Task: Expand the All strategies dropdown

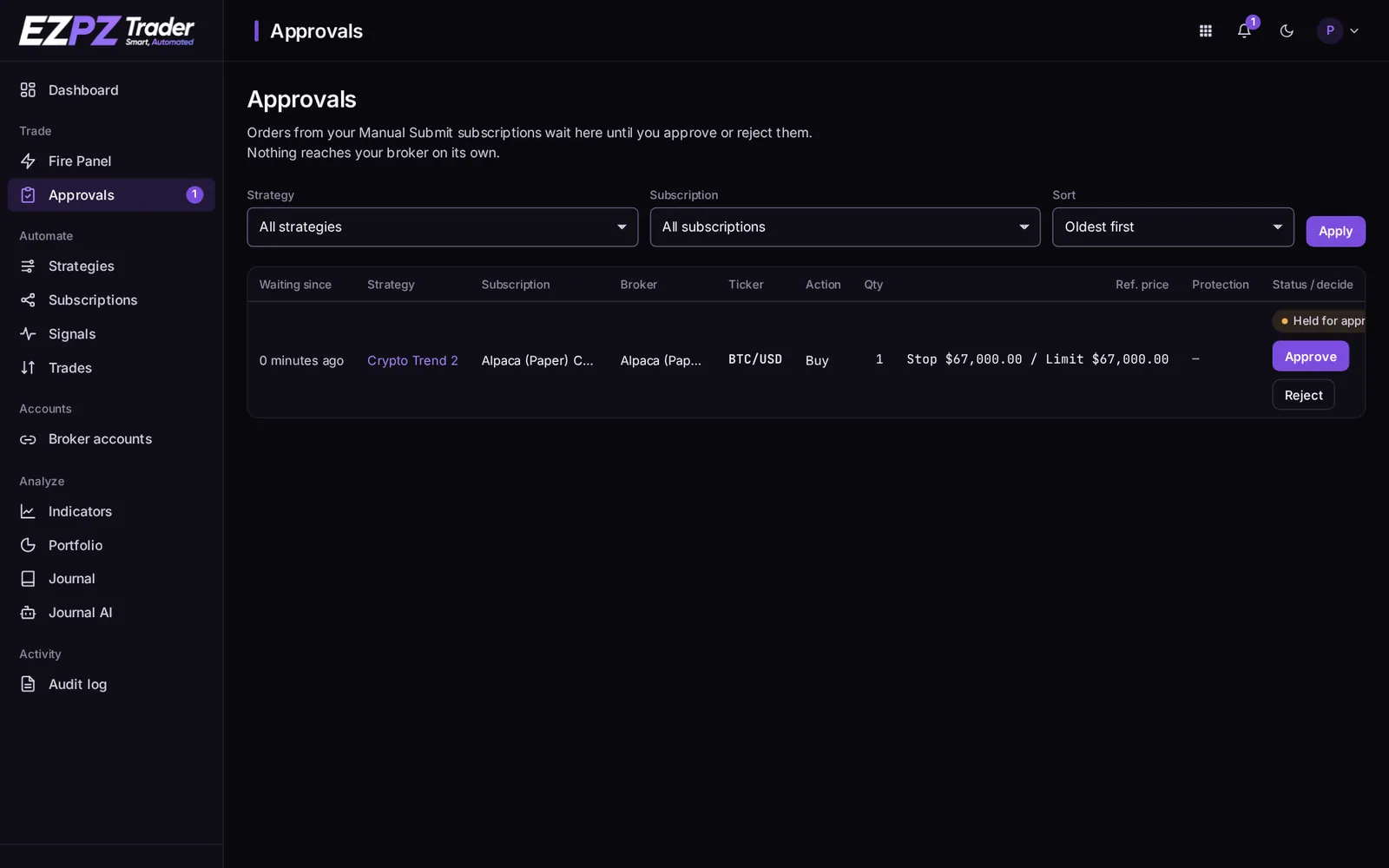Action: point(443,227)
